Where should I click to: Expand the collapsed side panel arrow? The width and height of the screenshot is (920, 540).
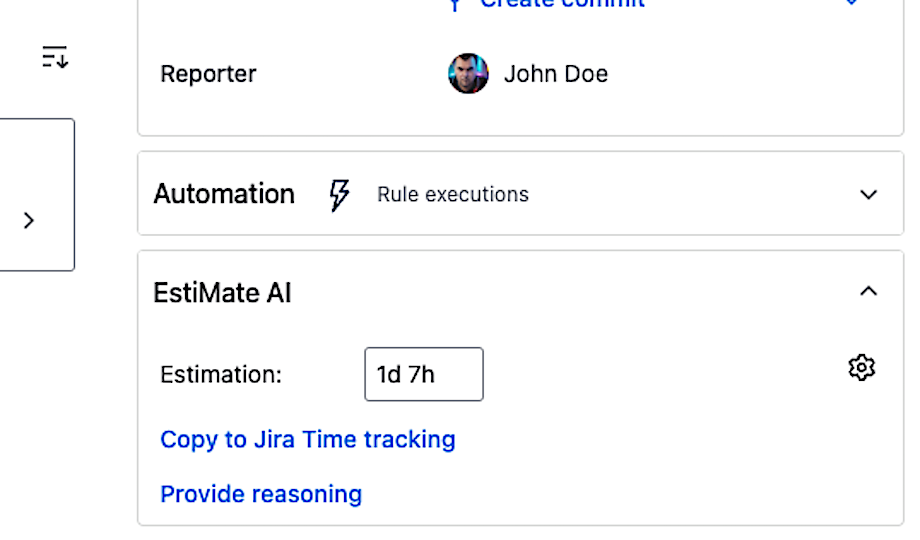29,221
